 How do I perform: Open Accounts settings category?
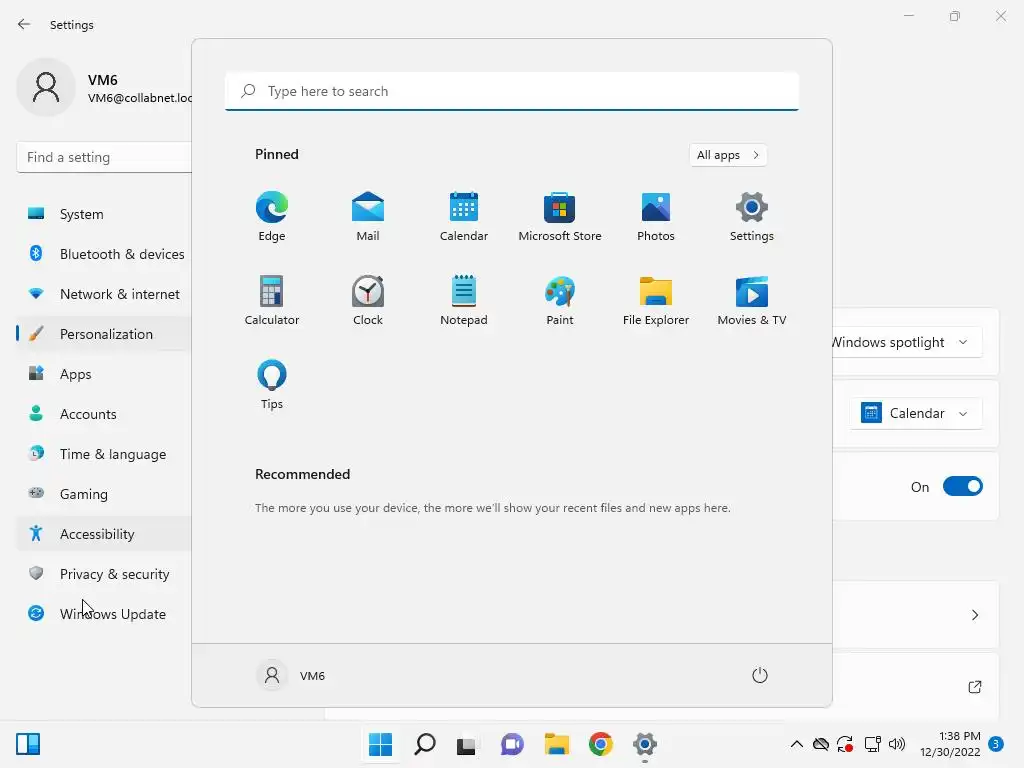[104, 414]
